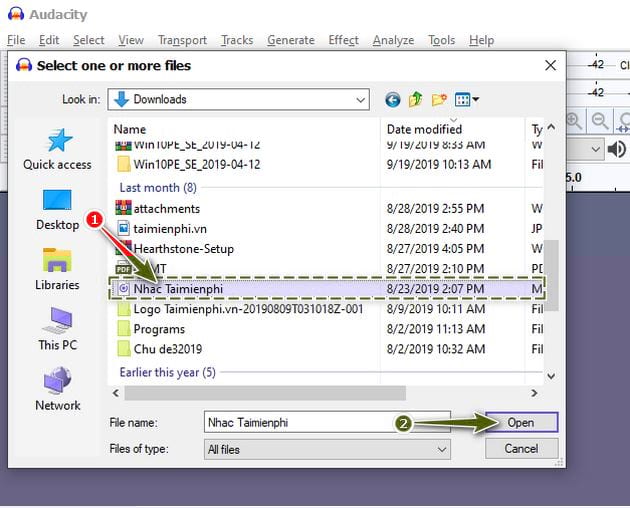Select Logo Taimienphi.vn-20190809T031018Z-001 folder
Viewport: 630px width, 508px height.
pos(248,309)
